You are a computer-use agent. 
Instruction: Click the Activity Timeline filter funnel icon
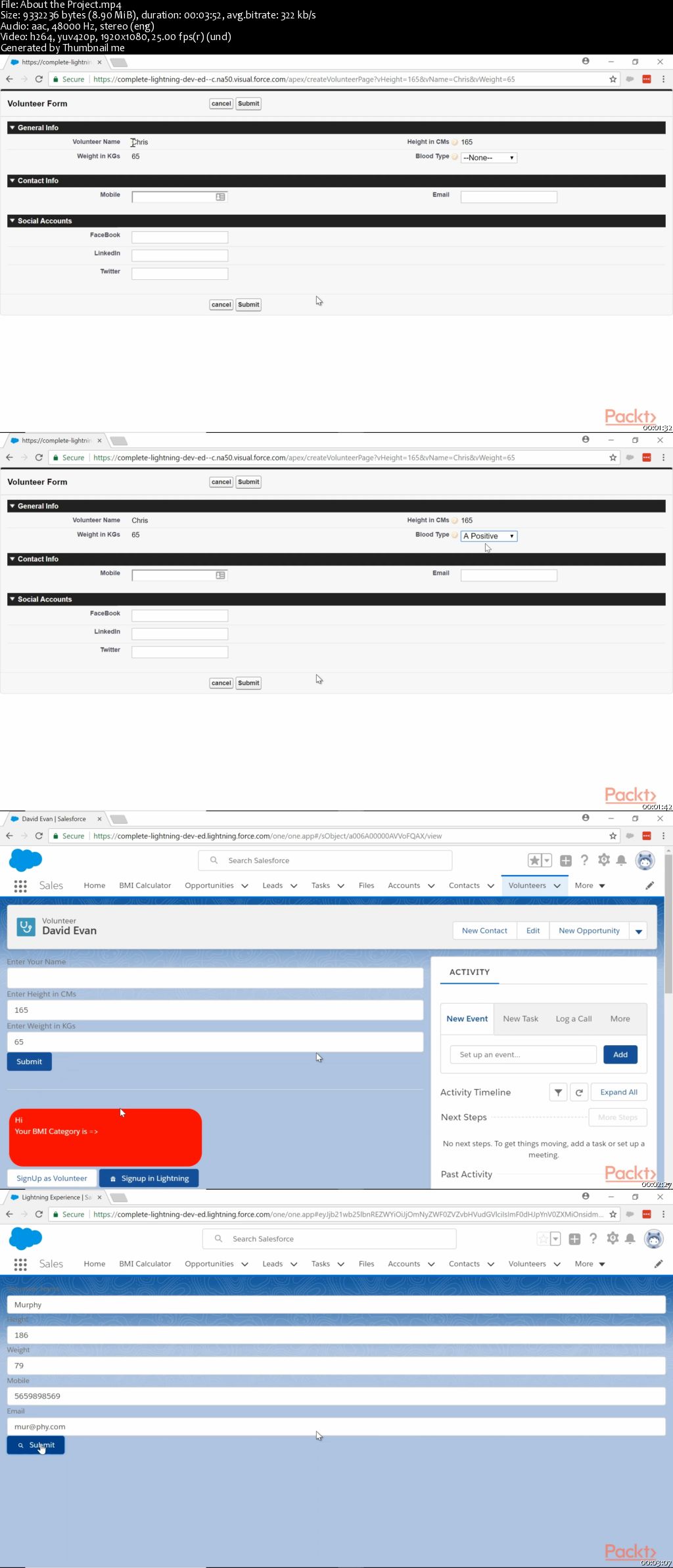point(558,1092)
